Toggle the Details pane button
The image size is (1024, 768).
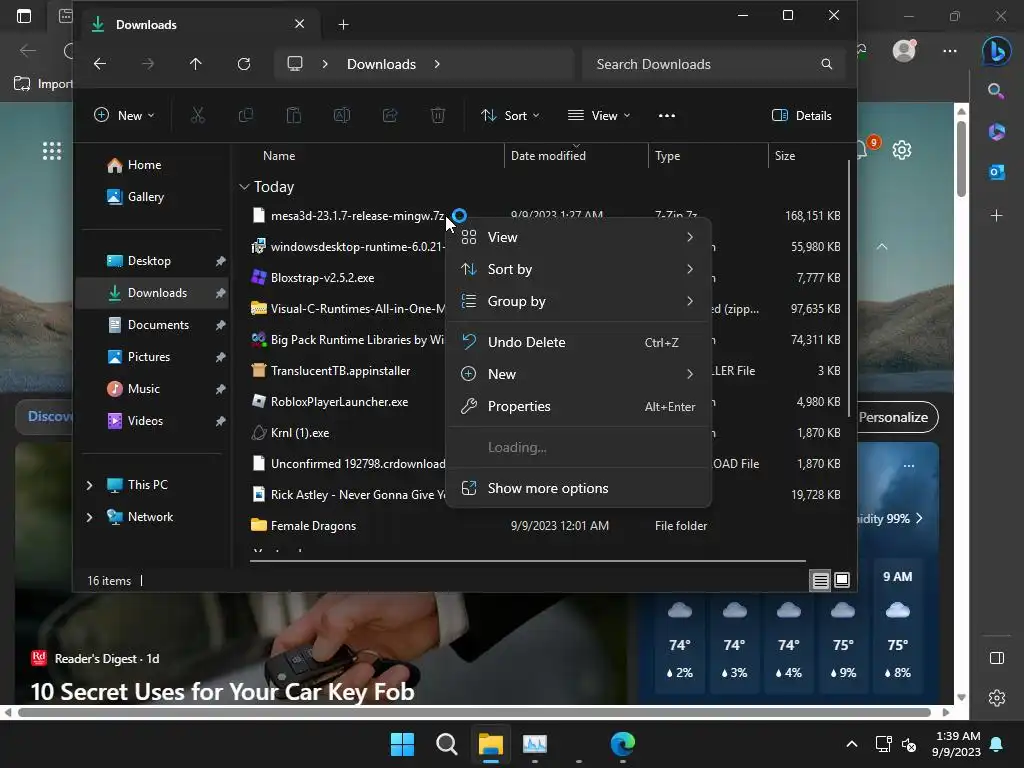point(802,116)
